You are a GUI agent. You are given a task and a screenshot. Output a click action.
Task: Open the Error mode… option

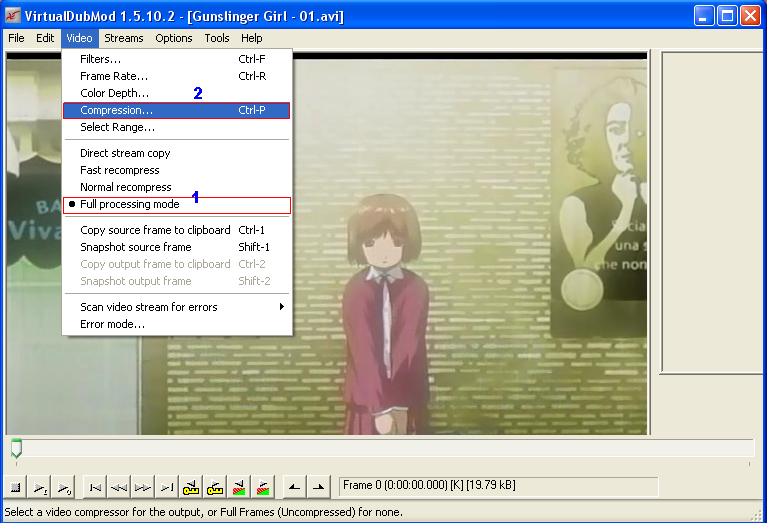[x=177, y=324]
